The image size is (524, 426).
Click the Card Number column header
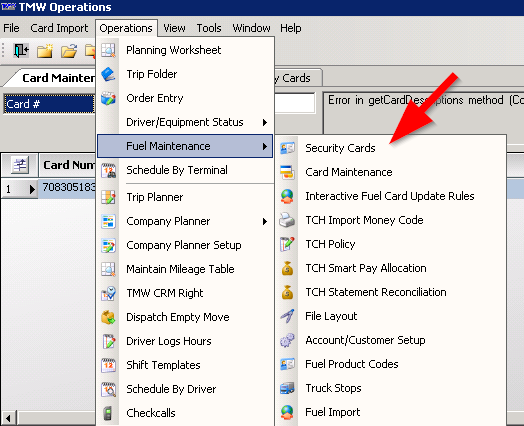(68, 165)
